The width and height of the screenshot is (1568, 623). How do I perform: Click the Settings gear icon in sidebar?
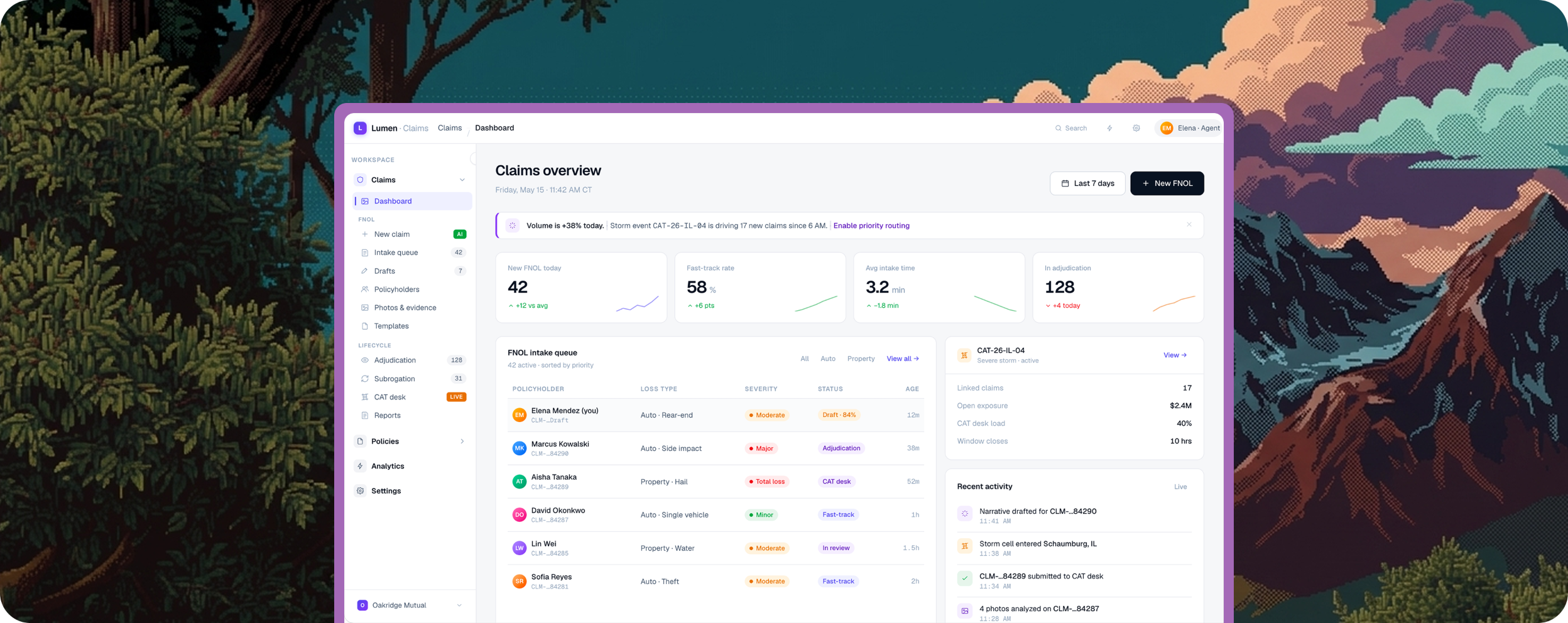point(361,491)
